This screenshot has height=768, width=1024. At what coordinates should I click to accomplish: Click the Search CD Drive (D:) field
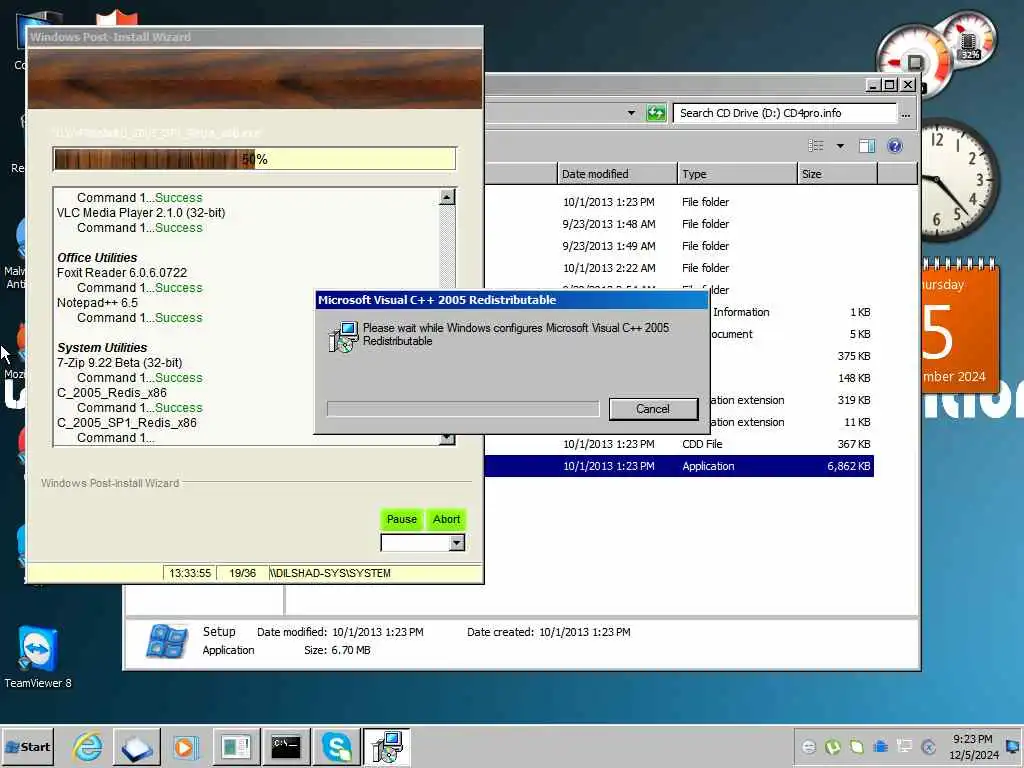(785, 113)
